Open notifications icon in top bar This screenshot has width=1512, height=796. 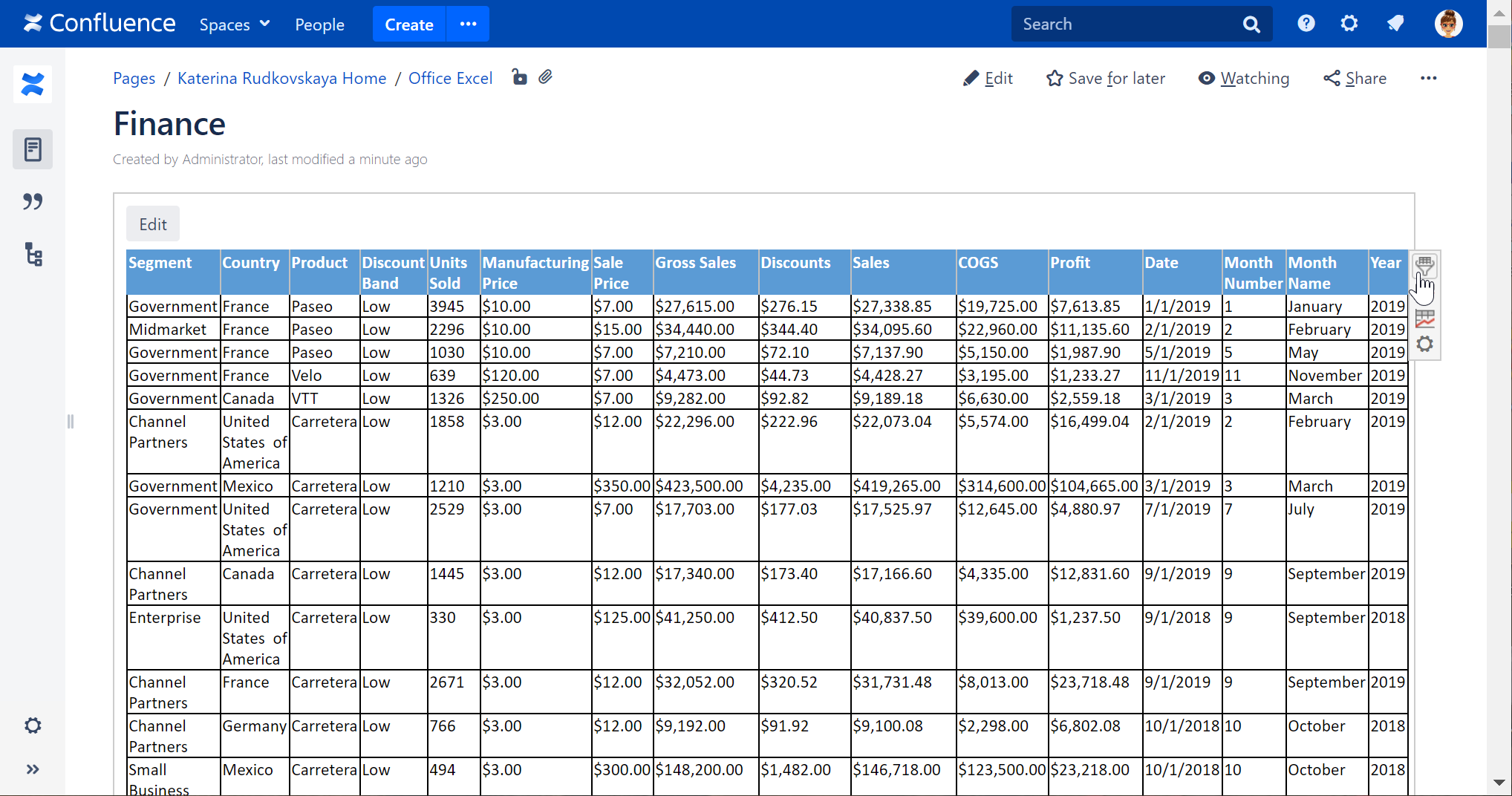tap(1395, 24)
